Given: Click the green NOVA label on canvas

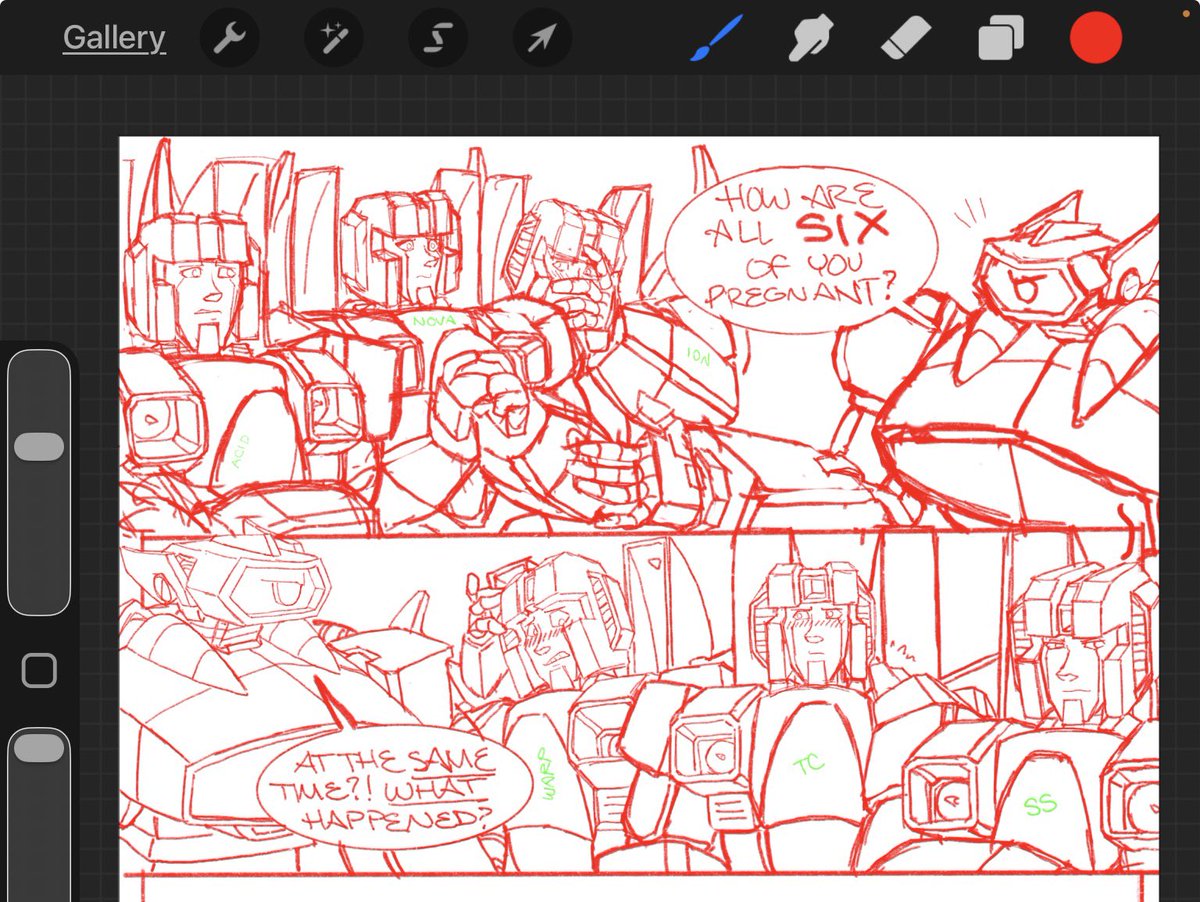Looking at the screenshot, I should [433, 321].
